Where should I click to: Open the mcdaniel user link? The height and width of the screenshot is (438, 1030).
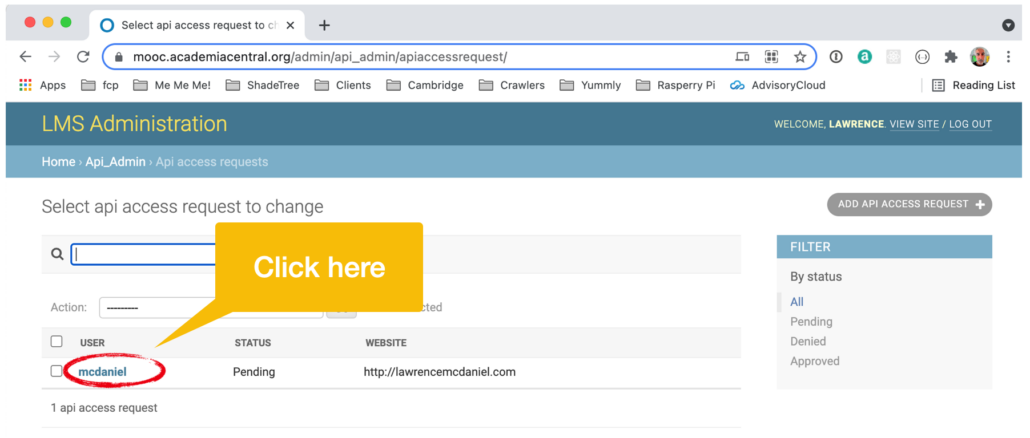click(x=102, y=372)
